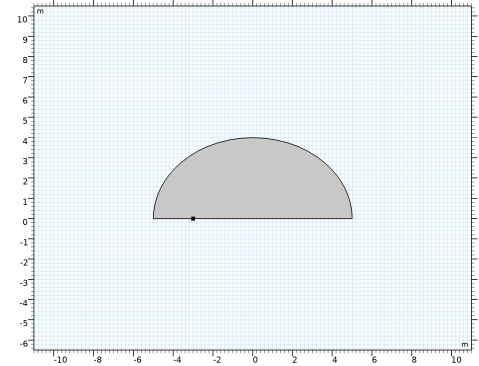Click the y-axis tick label 10

(x=22, y=19)
